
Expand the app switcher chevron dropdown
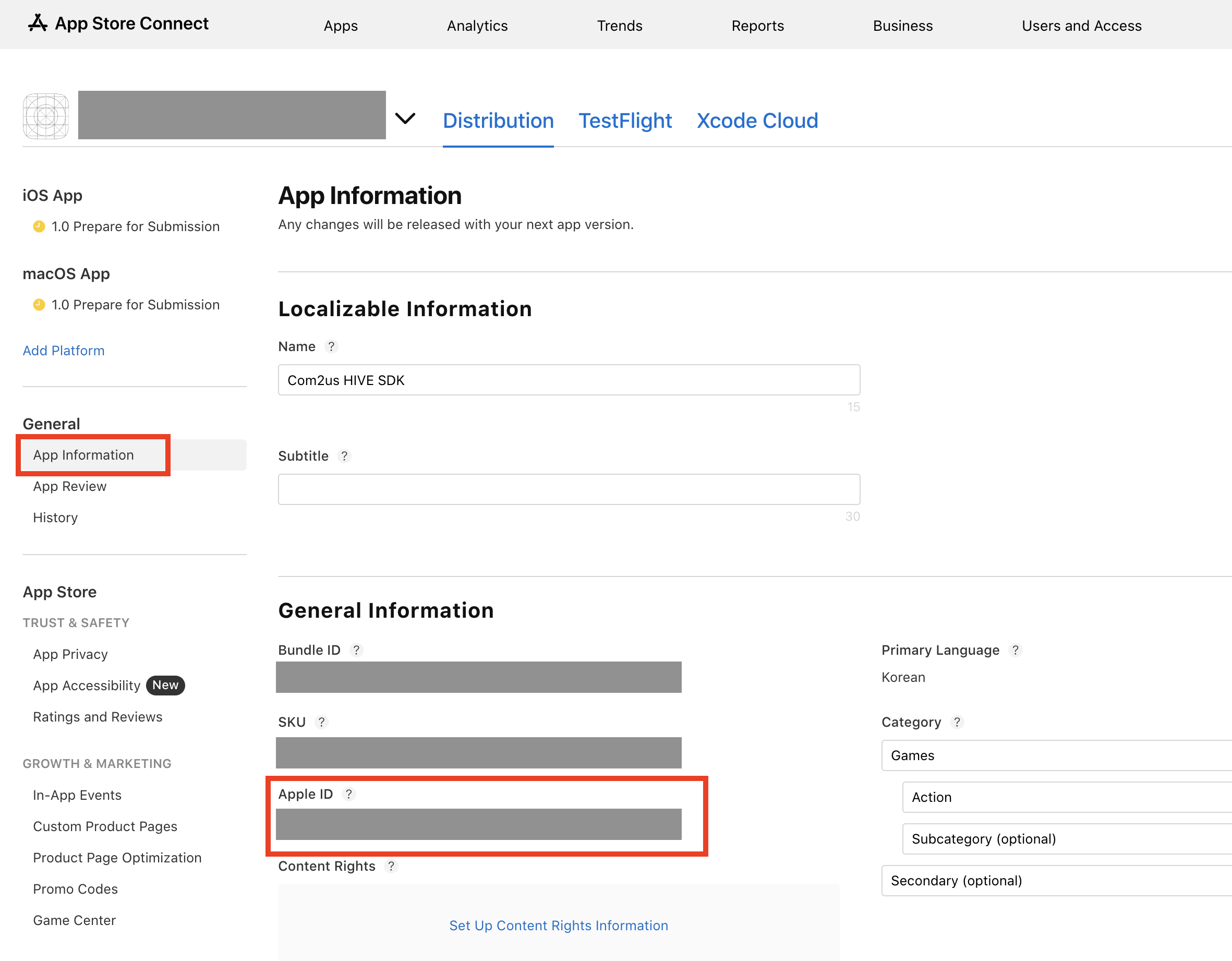pos(405,118)
